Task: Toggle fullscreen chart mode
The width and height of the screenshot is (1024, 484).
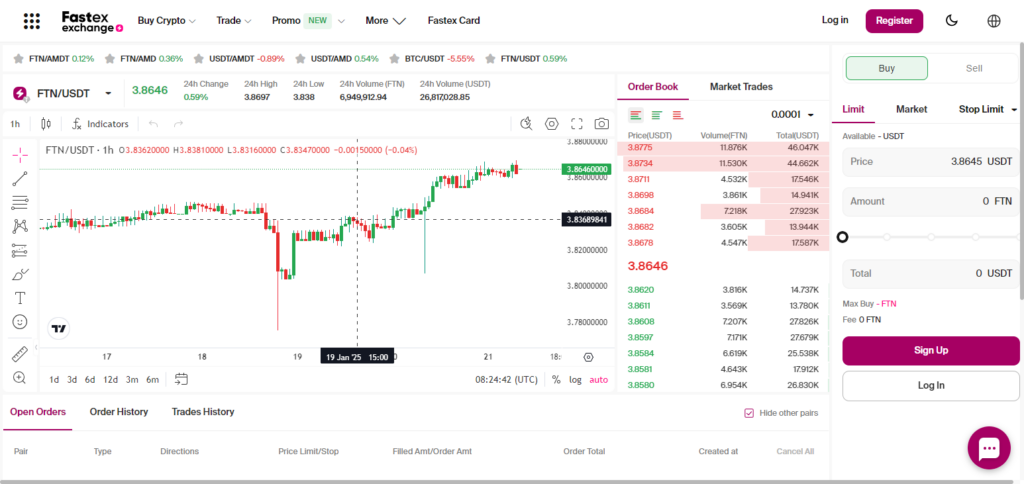Action: 577,123
